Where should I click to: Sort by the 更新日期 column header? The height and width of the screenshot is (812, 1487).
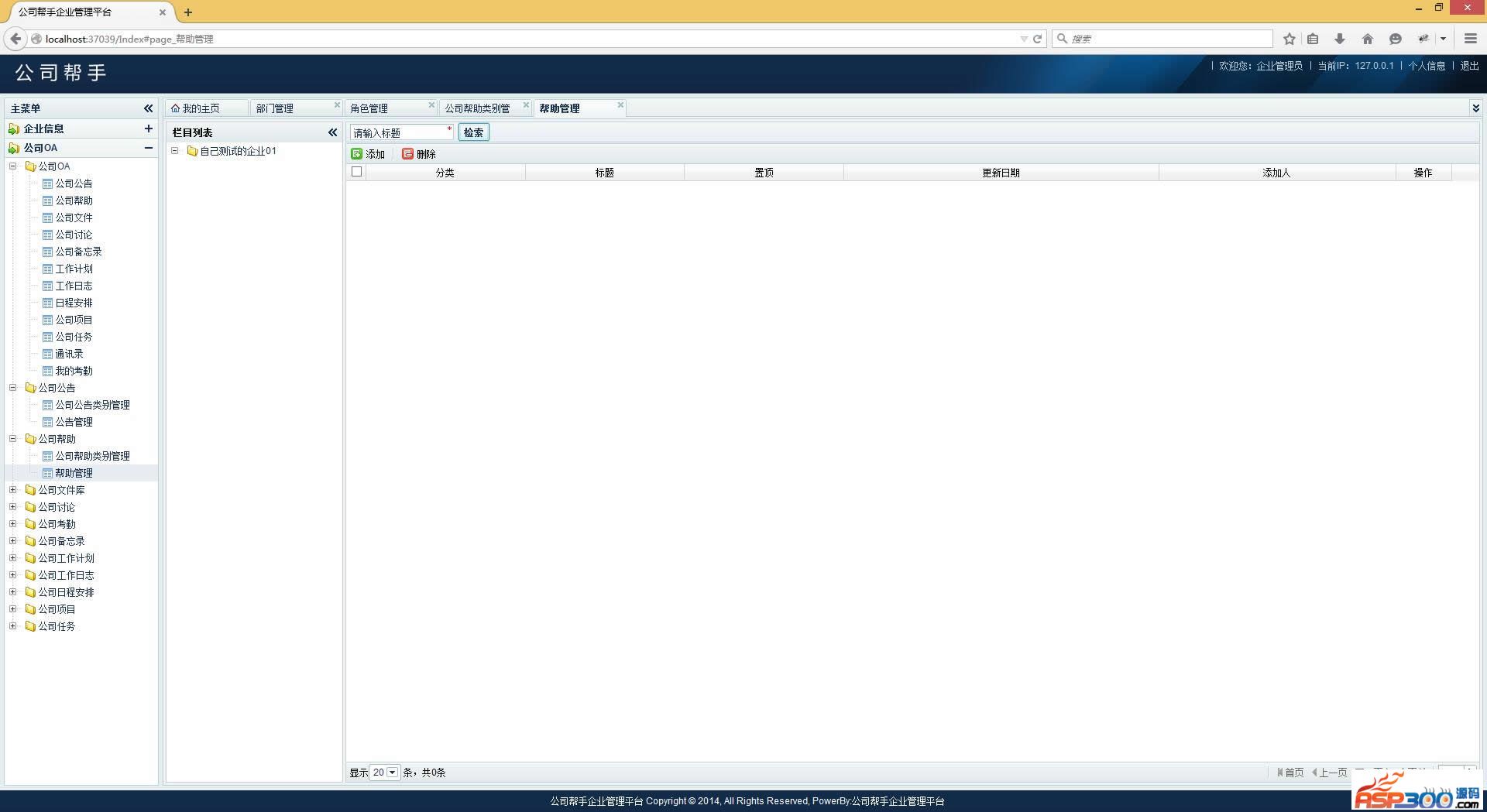pos(1001,173)
